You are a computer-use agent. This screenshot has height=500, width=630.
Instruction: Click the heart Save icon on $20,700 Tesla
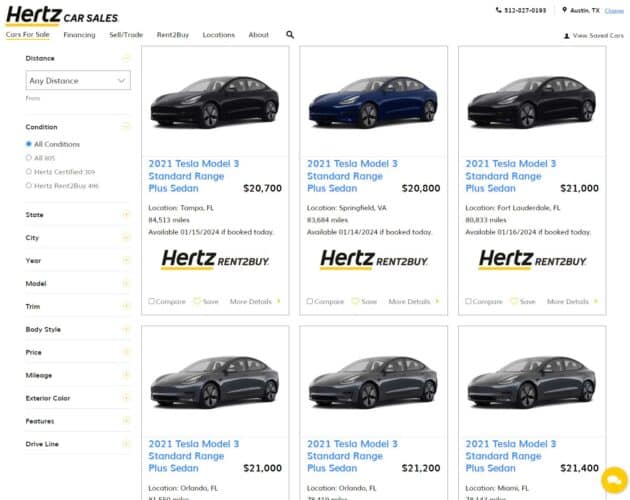197,301
